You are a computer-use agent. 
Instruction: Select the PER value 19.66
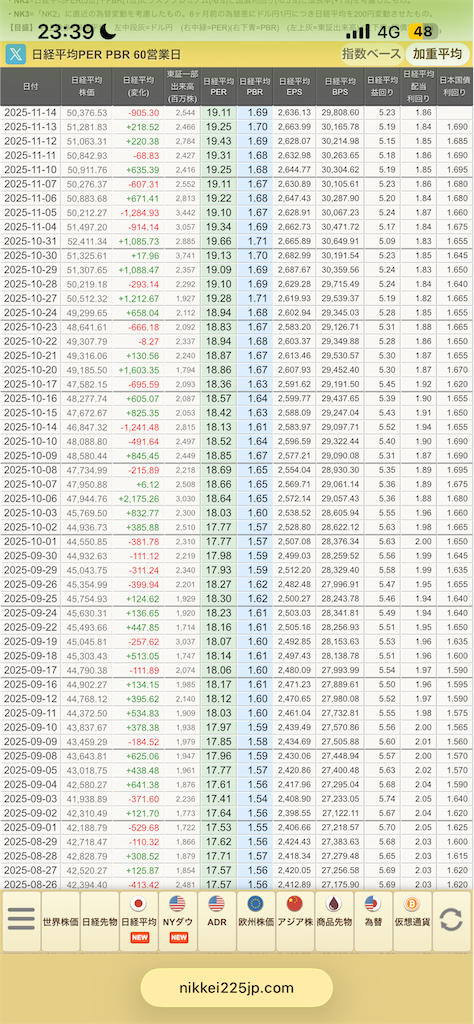[219, 240]
